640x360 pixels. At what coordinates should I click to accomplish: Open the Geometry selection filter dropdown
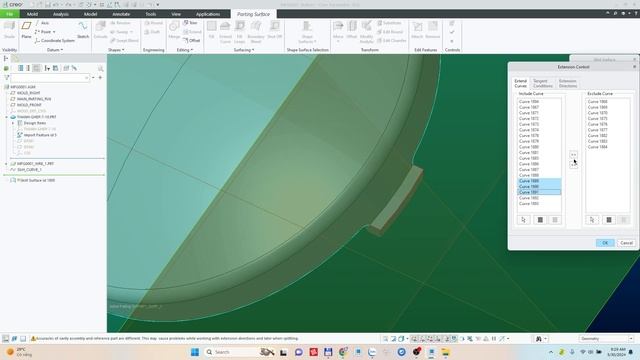tap(606, 339)
